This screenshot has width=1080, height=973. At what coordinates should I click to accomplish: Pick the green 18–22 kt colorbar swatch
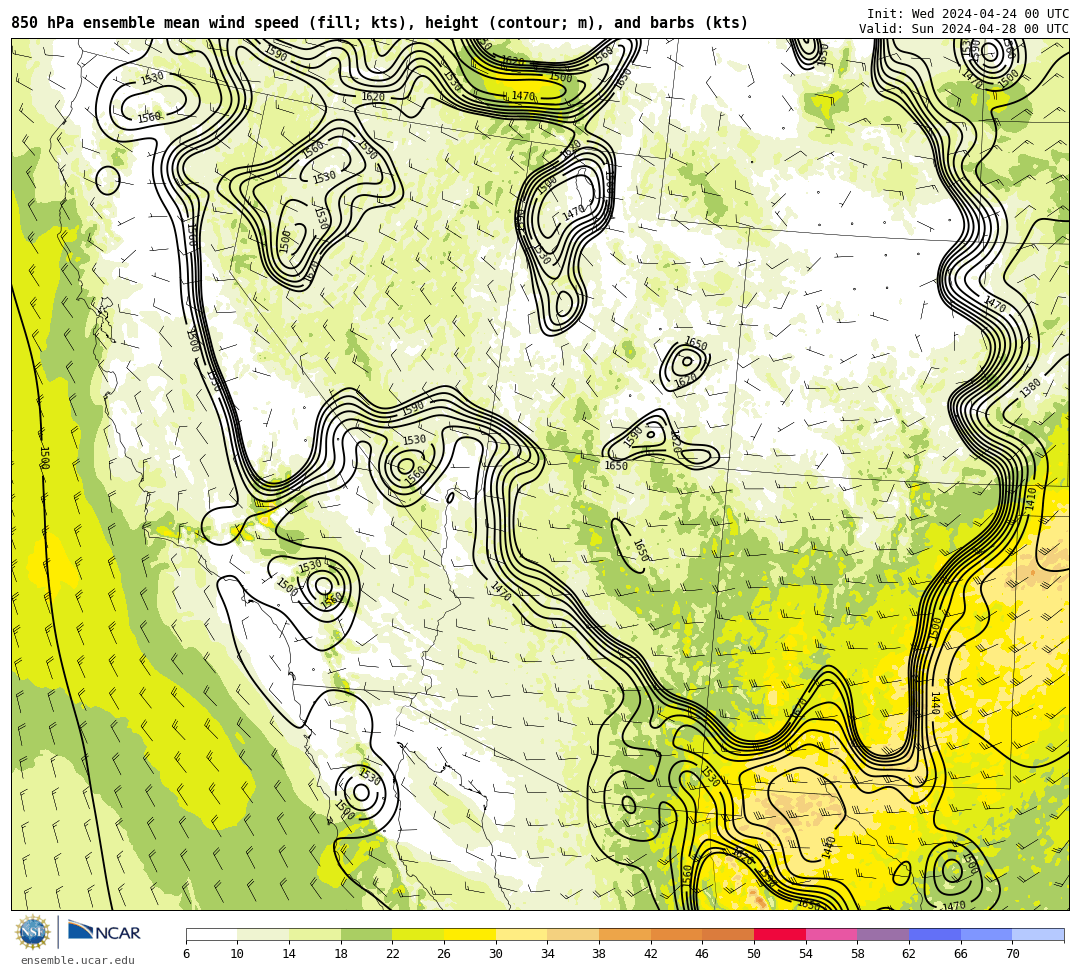tap(366, 934)
